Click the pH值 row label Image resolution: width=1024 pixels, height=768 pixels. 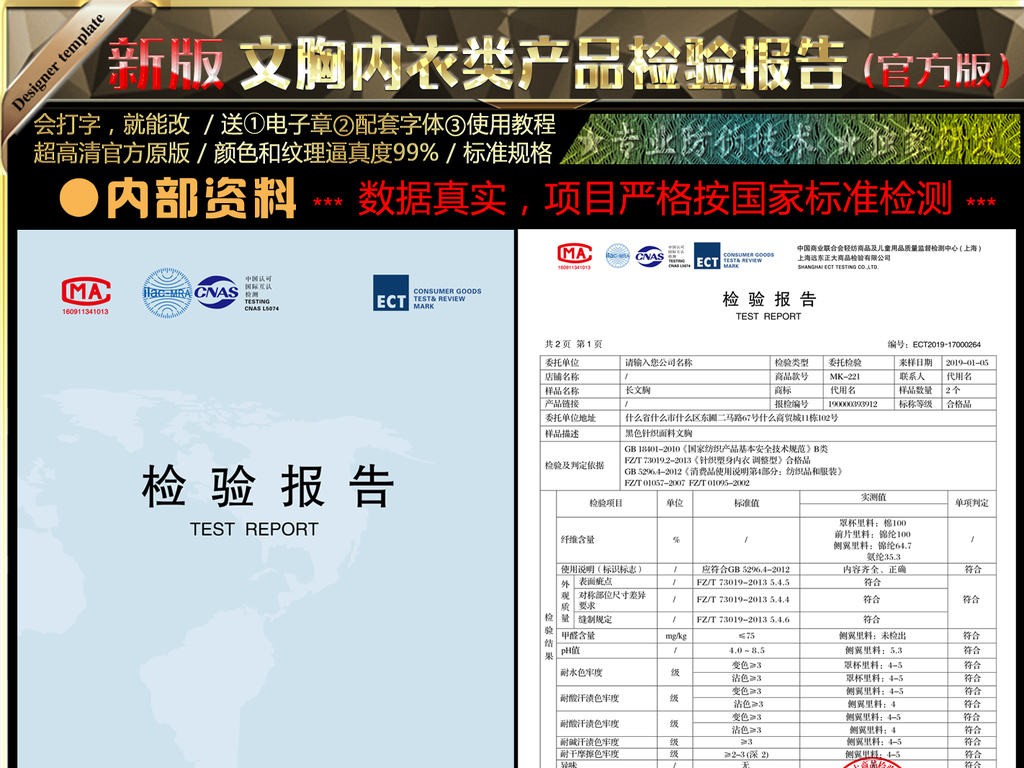coord(570,650)
